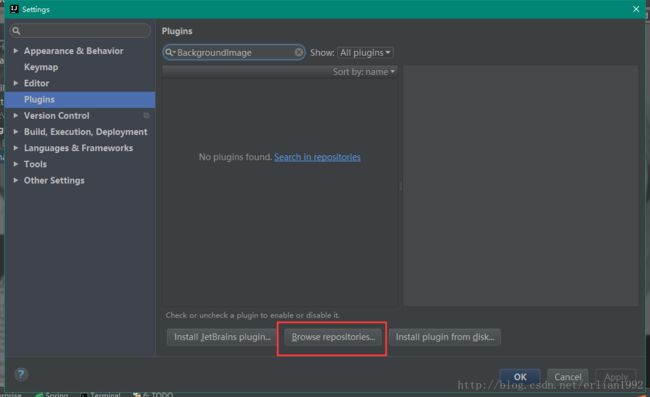650x397 pixels.
Task: Click 'Check or uncheck a plugin' hint text
Action: pos(252,315)
